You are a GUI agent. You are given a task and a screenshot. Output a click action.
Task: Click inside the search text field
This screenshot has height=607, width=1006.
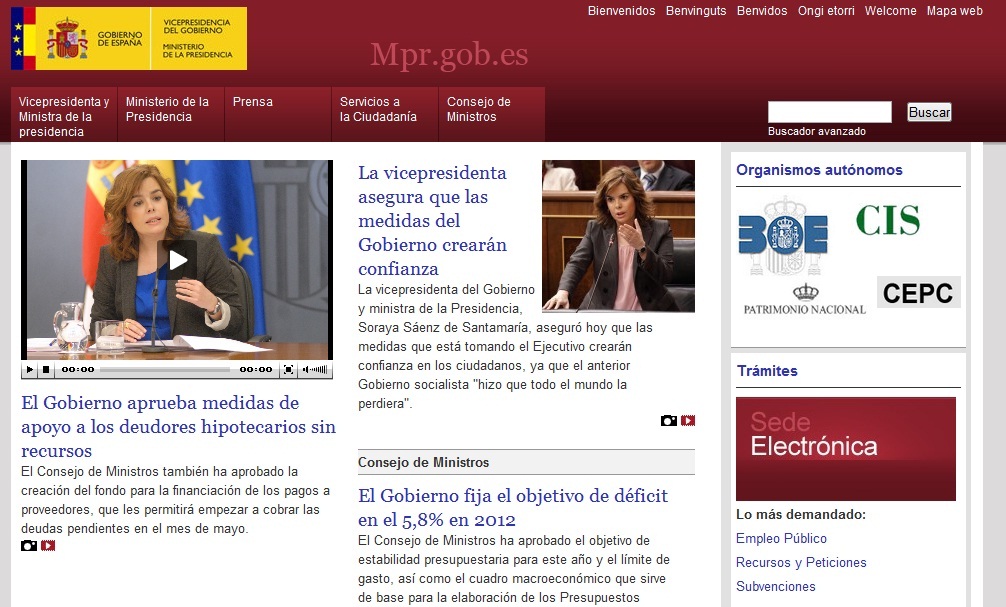click(830, 111)
